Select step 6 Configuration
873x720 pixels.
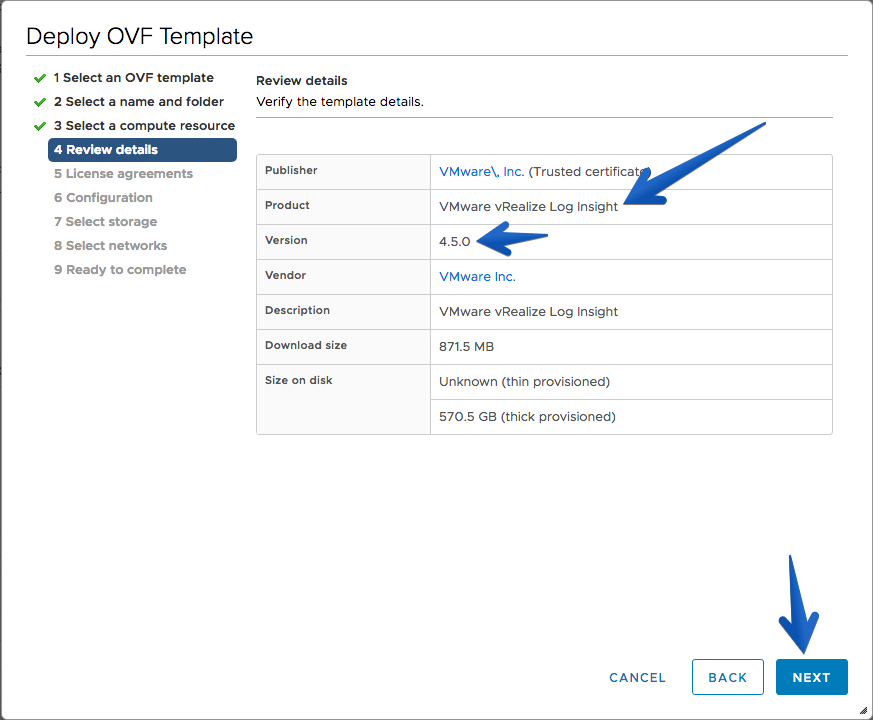[x=103, y=197]
